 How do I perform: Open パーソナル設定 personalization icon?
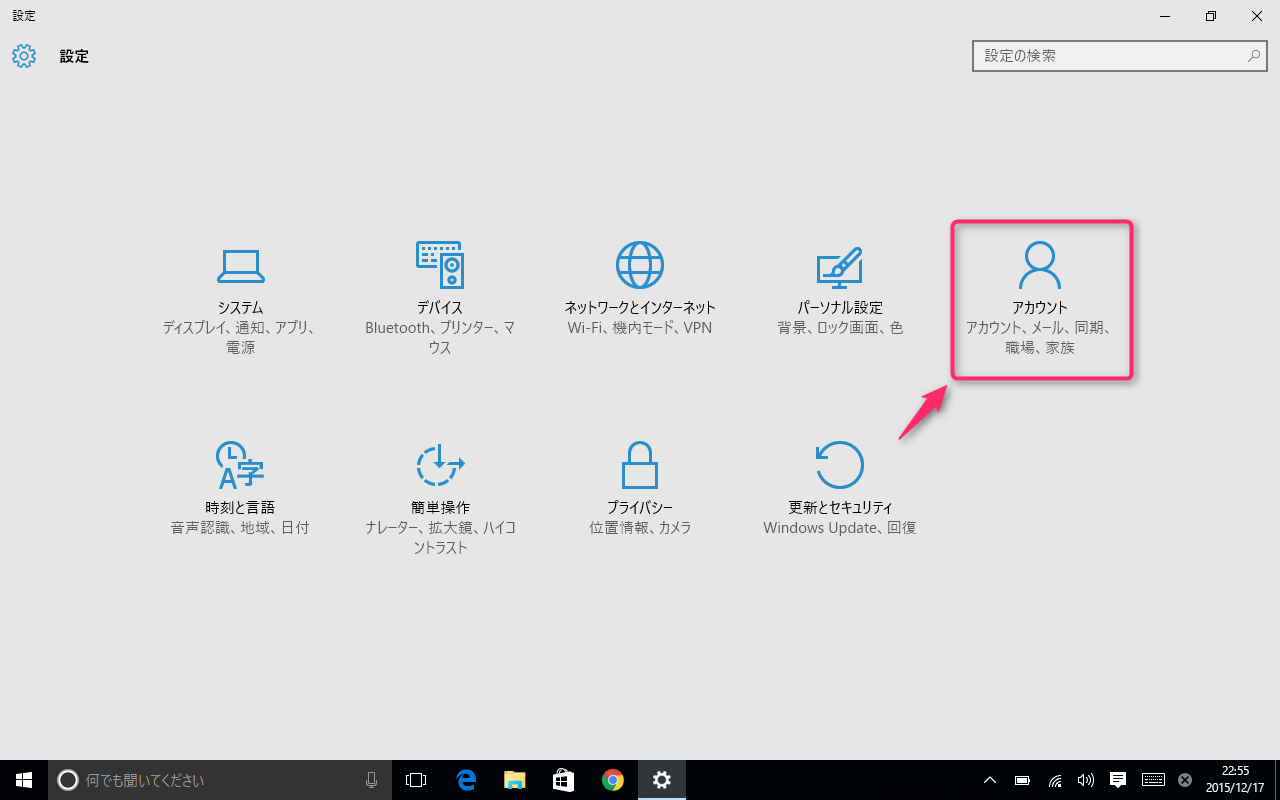[840, 266]
